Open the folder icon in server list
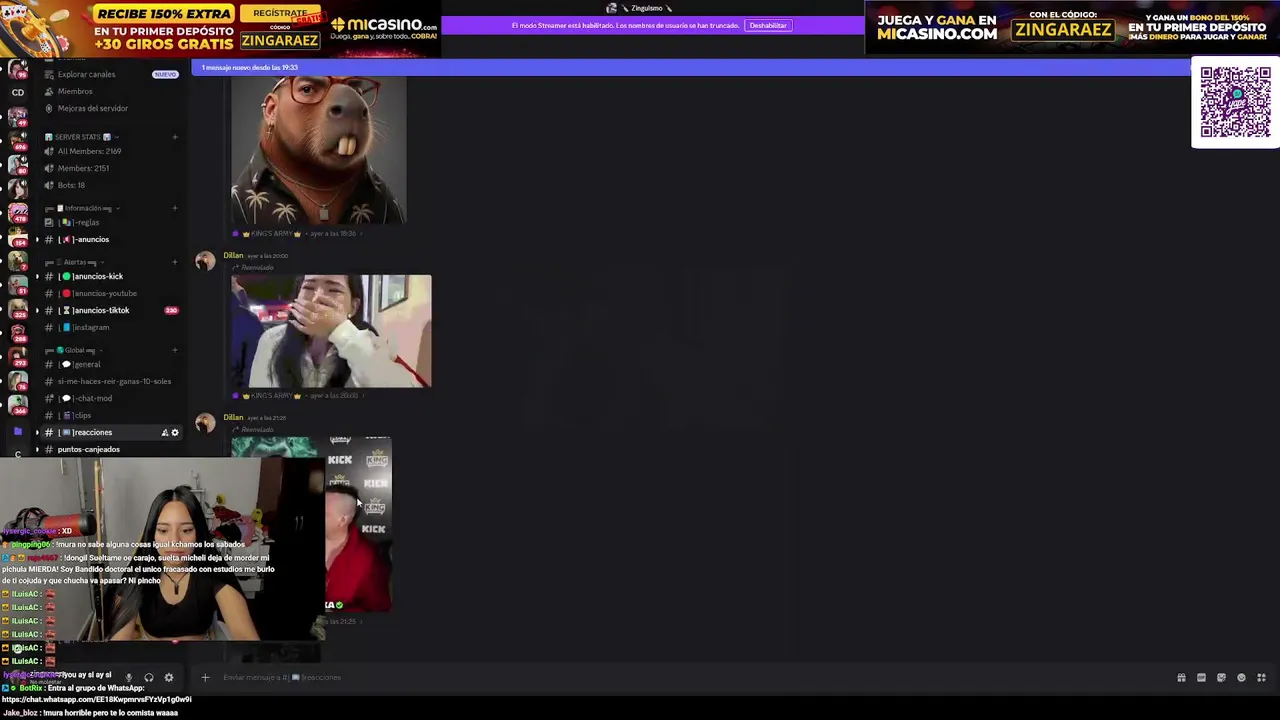1280x720 pixels. tap(17, 431)
